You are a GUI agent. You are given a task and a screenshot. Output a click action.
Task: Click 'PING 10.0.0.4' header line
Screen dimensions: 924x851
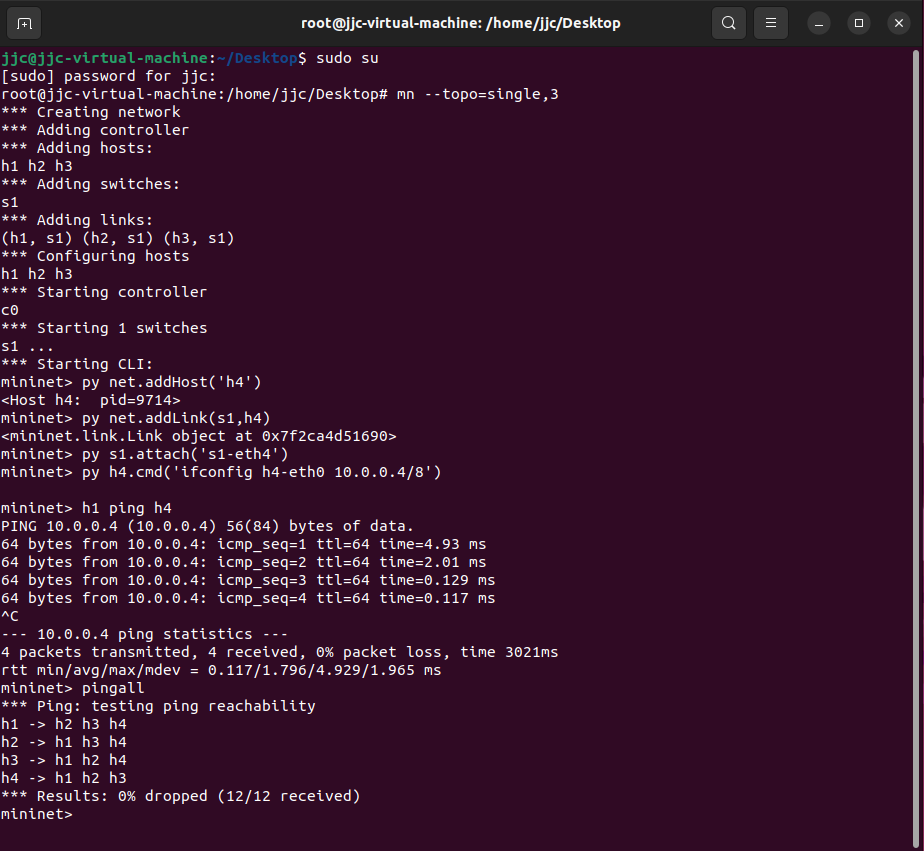tap(207, 526)
